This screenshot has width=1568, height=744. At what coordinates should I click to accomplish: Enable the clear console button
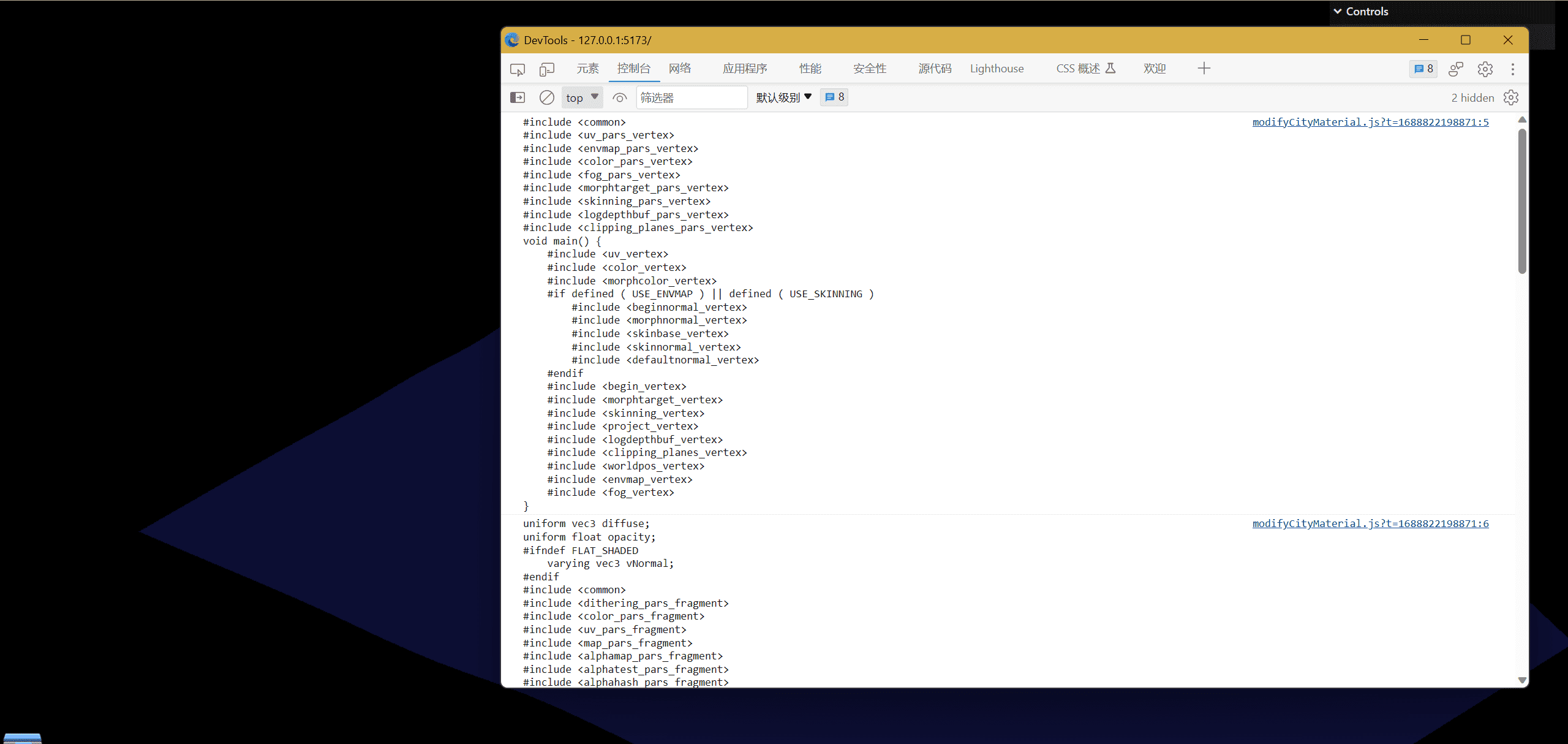coord(546,97)
